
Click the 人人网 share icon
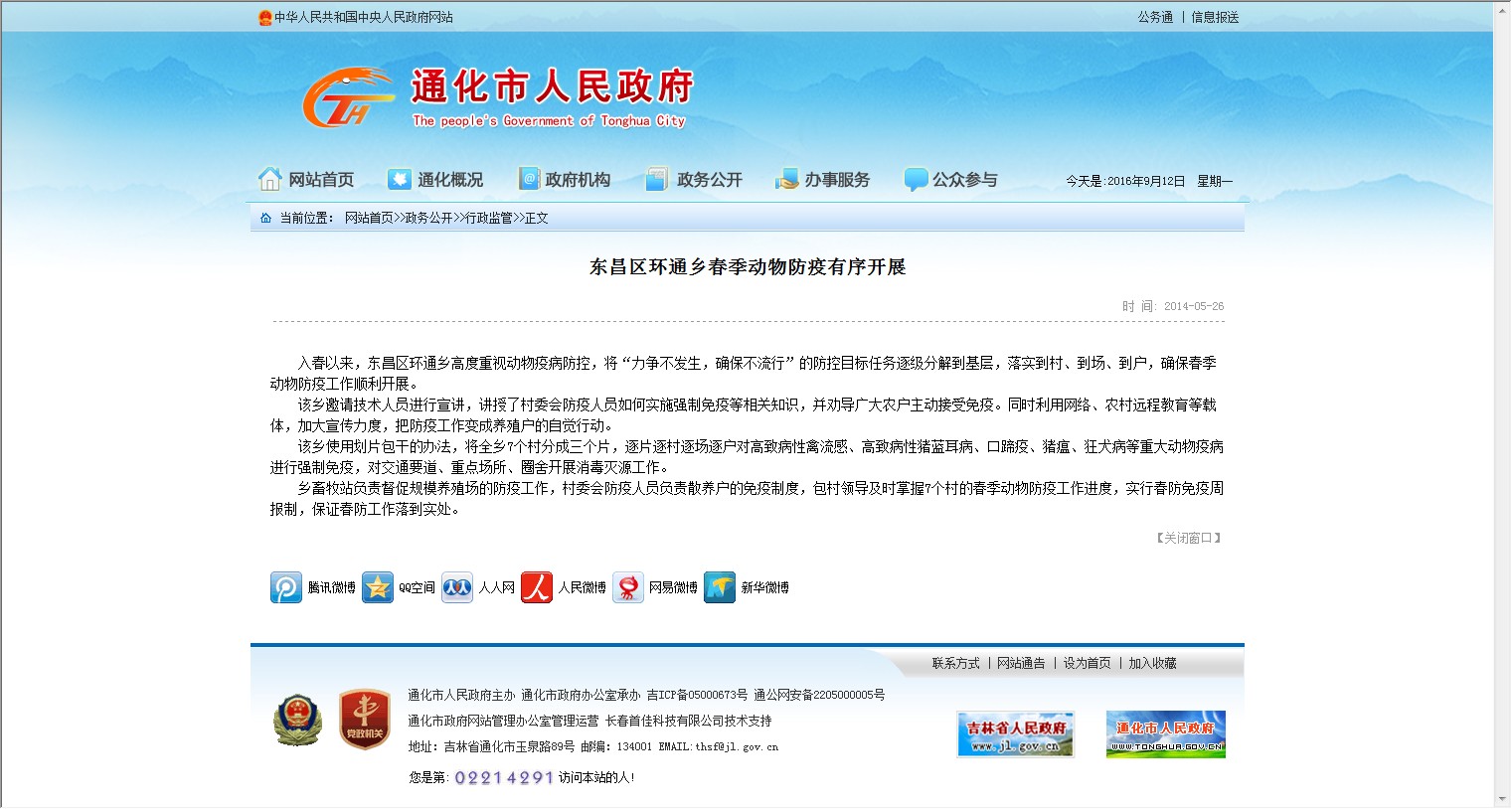click(x=457, y=587)
